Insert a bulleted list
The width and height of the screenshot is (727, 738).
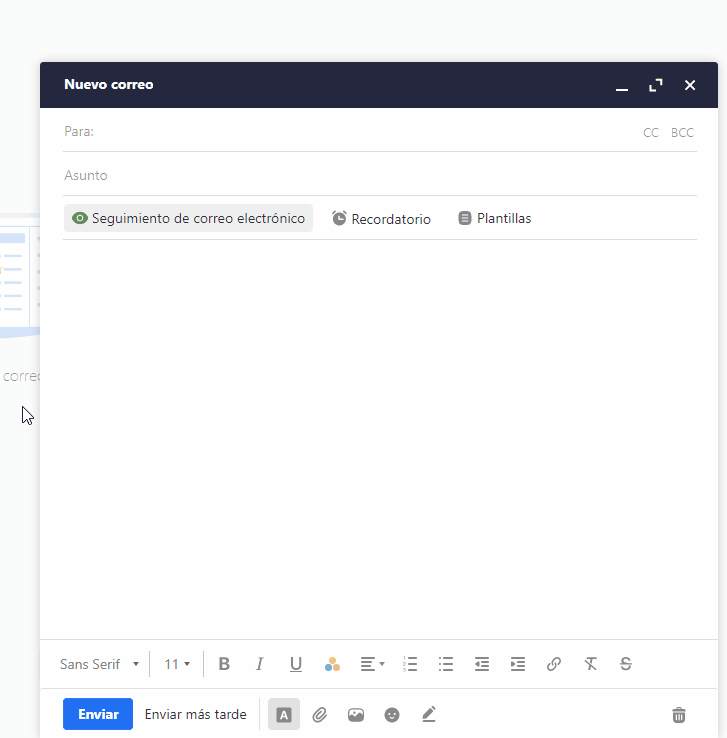[x=446, y=664]
